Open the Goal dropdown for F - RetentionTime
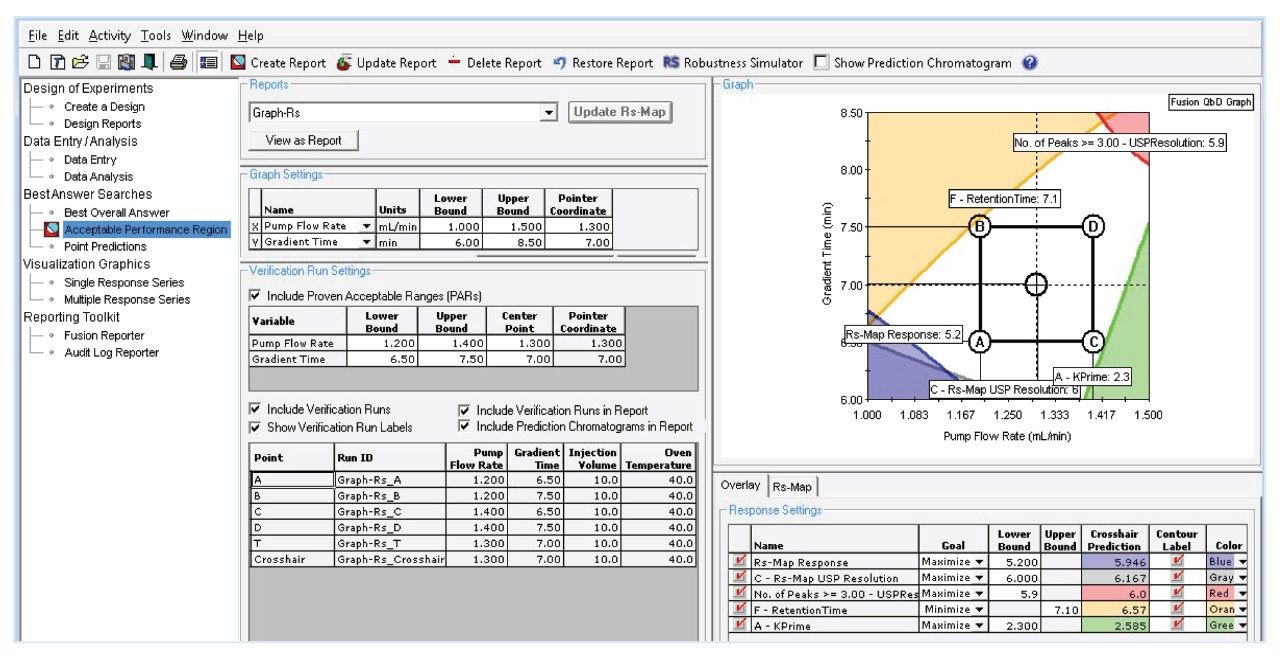This screenshot has width=1280, height=661. pos(979,609)
